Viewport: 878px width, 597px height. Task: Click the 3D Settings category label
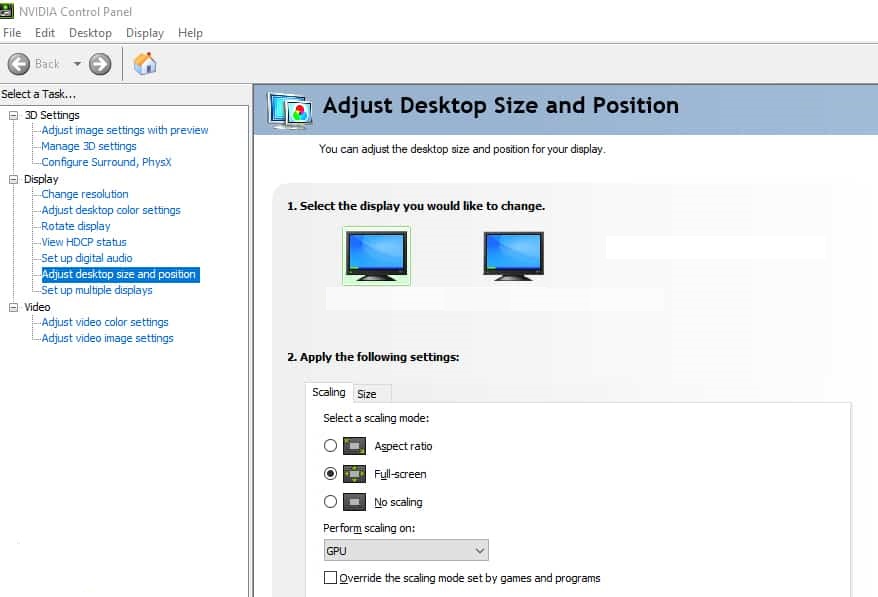pyautogui.click(x=52, y=115)
